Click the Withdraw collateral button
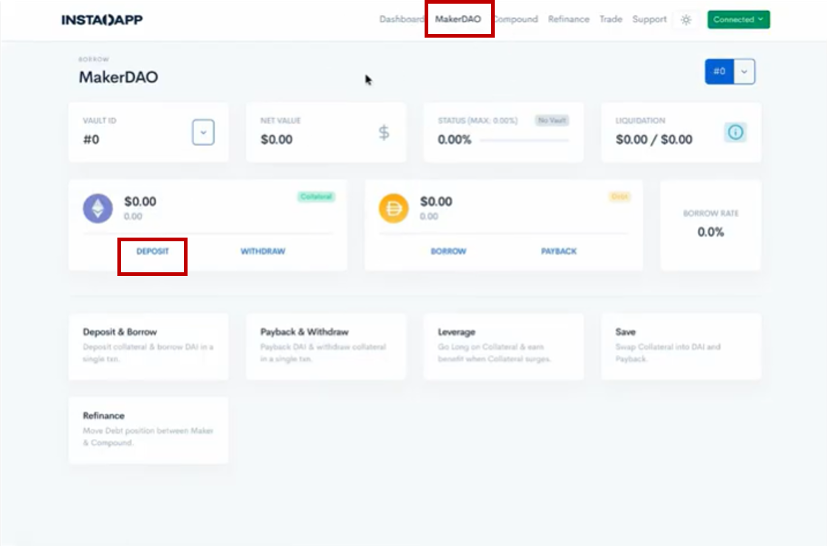The width and height of the screenshot is (827, 547). [x=263, y=251]
